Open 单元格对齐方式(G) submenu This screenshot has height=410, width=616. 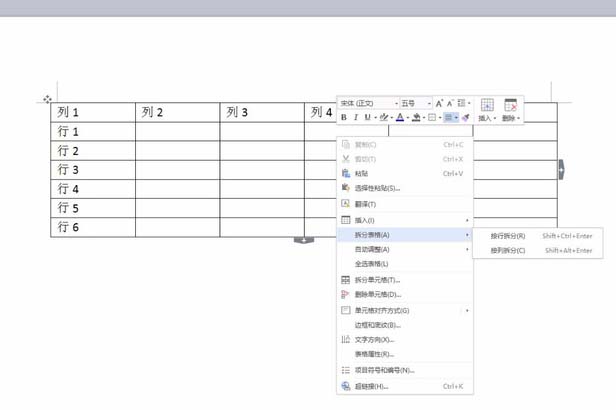coord(405,311)
